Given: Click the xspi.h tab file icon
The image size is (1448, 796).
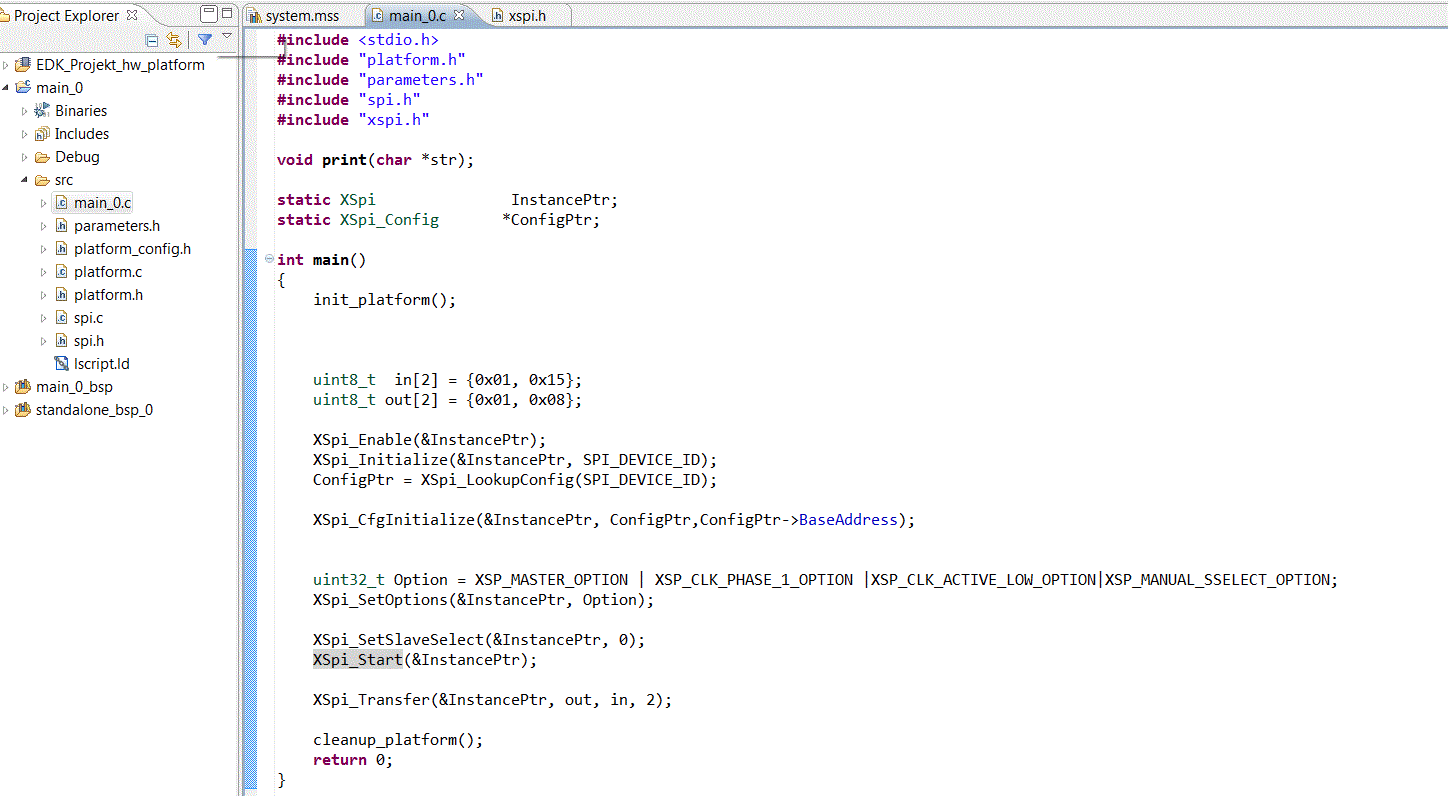Looking at the screenshot, I should pos(498,16).
